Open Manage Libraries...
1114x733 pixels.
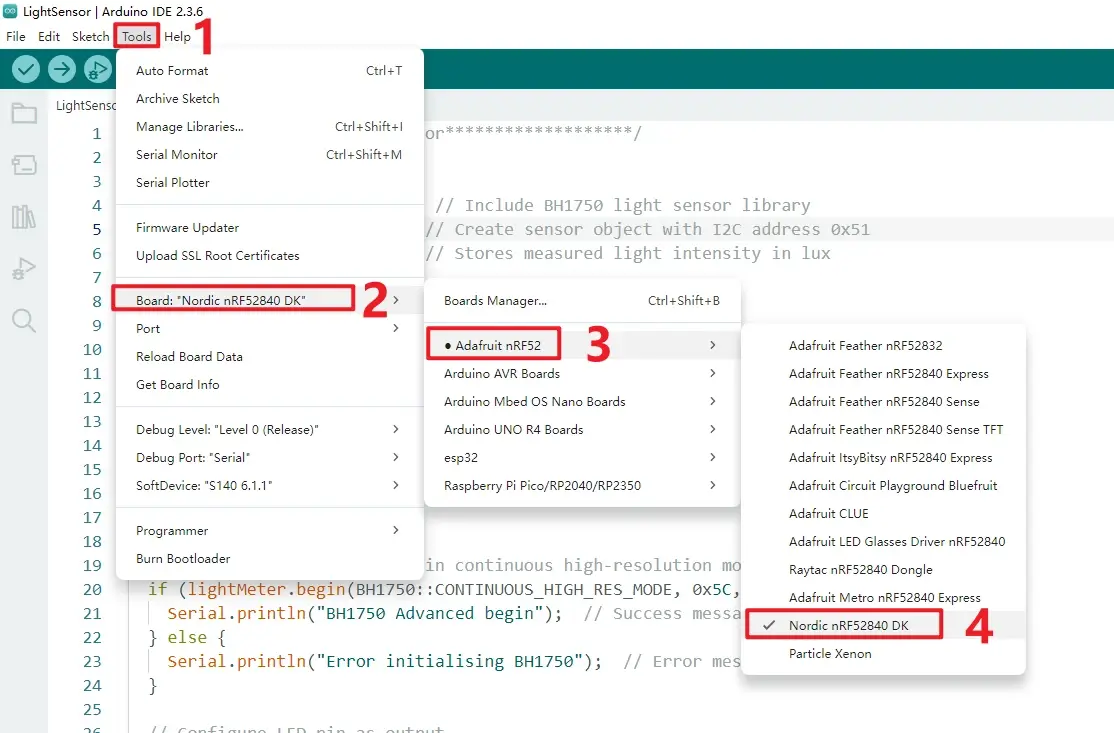(270, 126)
